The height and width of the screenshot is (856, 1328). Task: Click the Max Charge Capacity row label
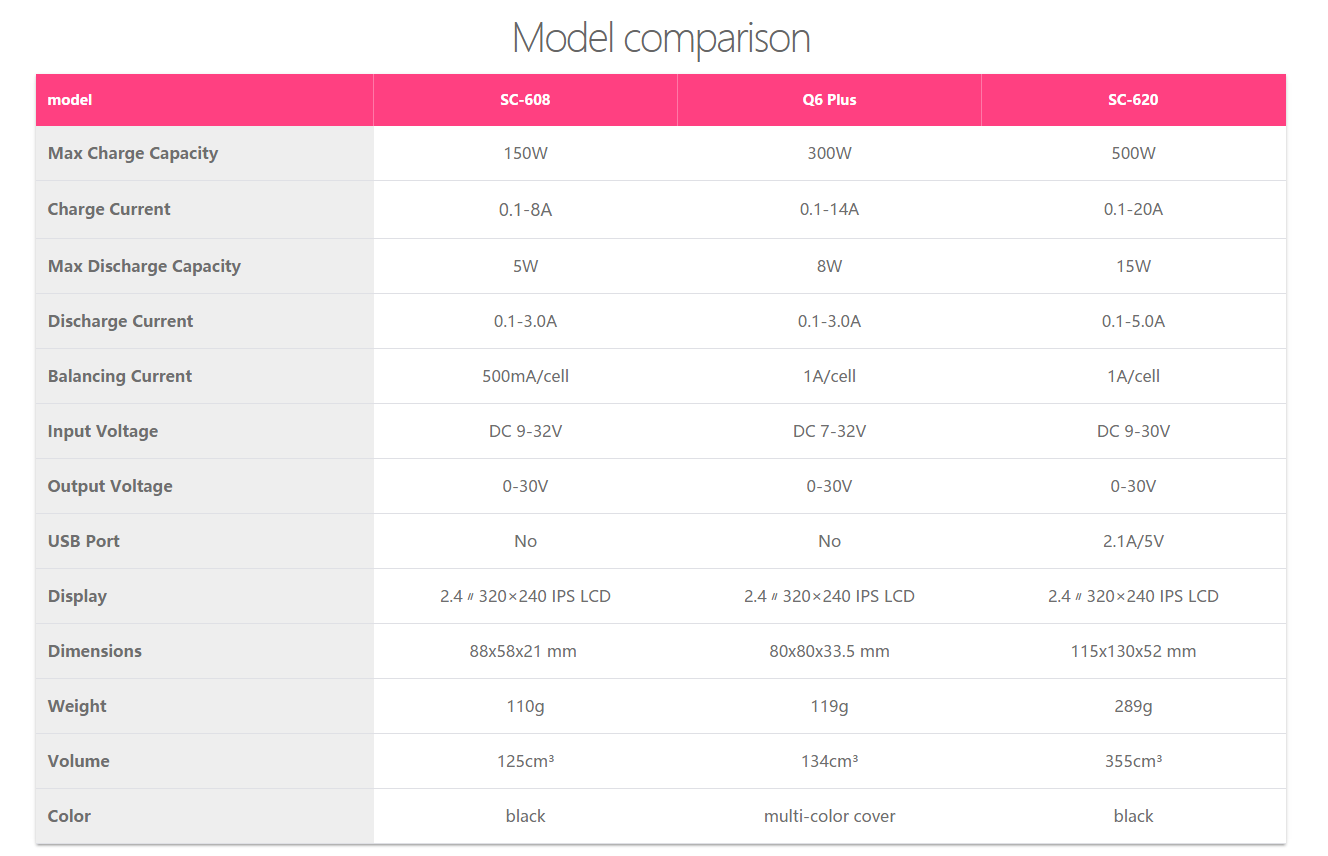[x=133, y=153]
